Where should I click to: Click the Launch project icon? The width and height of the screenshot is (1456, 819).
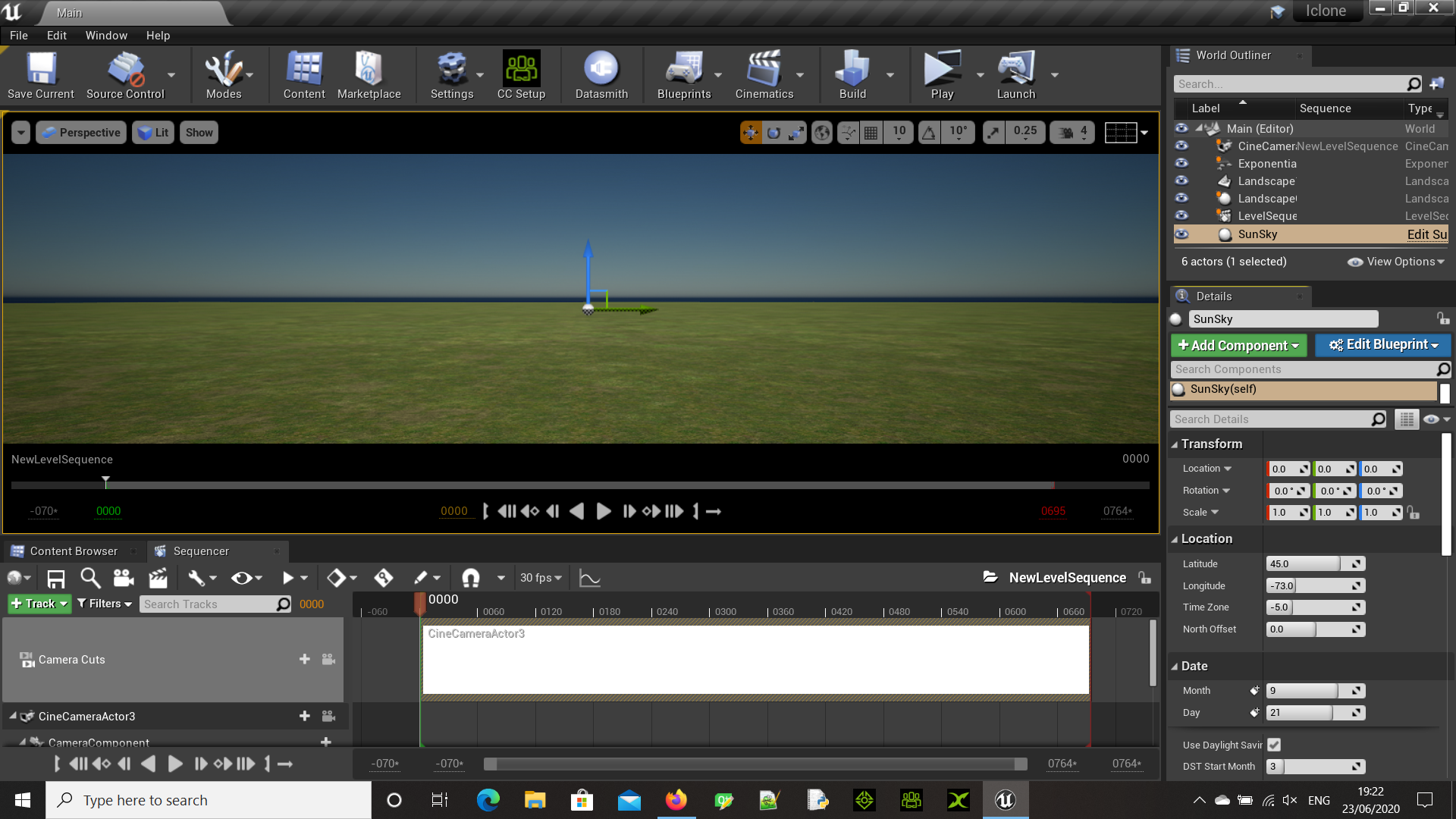tap(1016, 75)
